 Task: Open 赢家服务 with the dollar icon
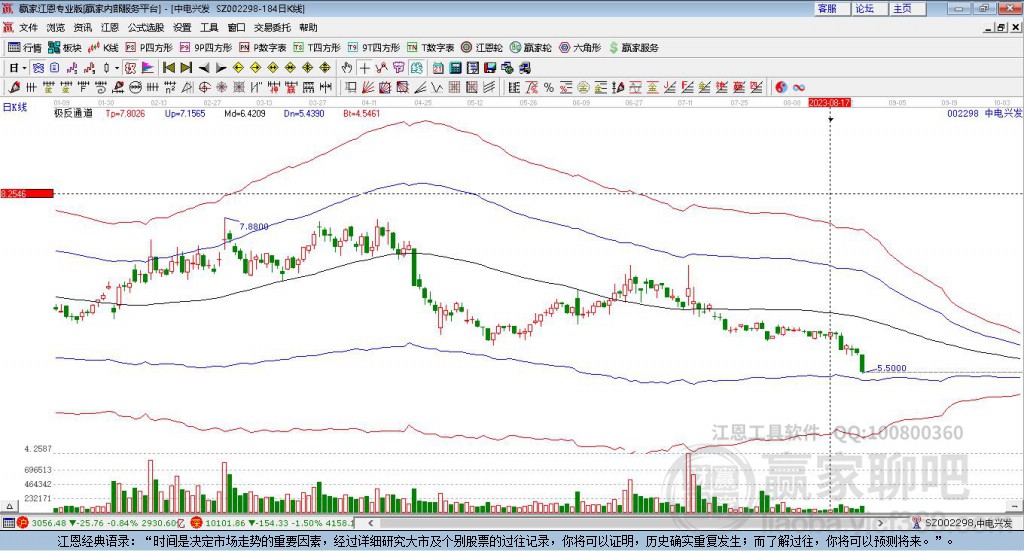pyautogui.click(x=633, y=48)
